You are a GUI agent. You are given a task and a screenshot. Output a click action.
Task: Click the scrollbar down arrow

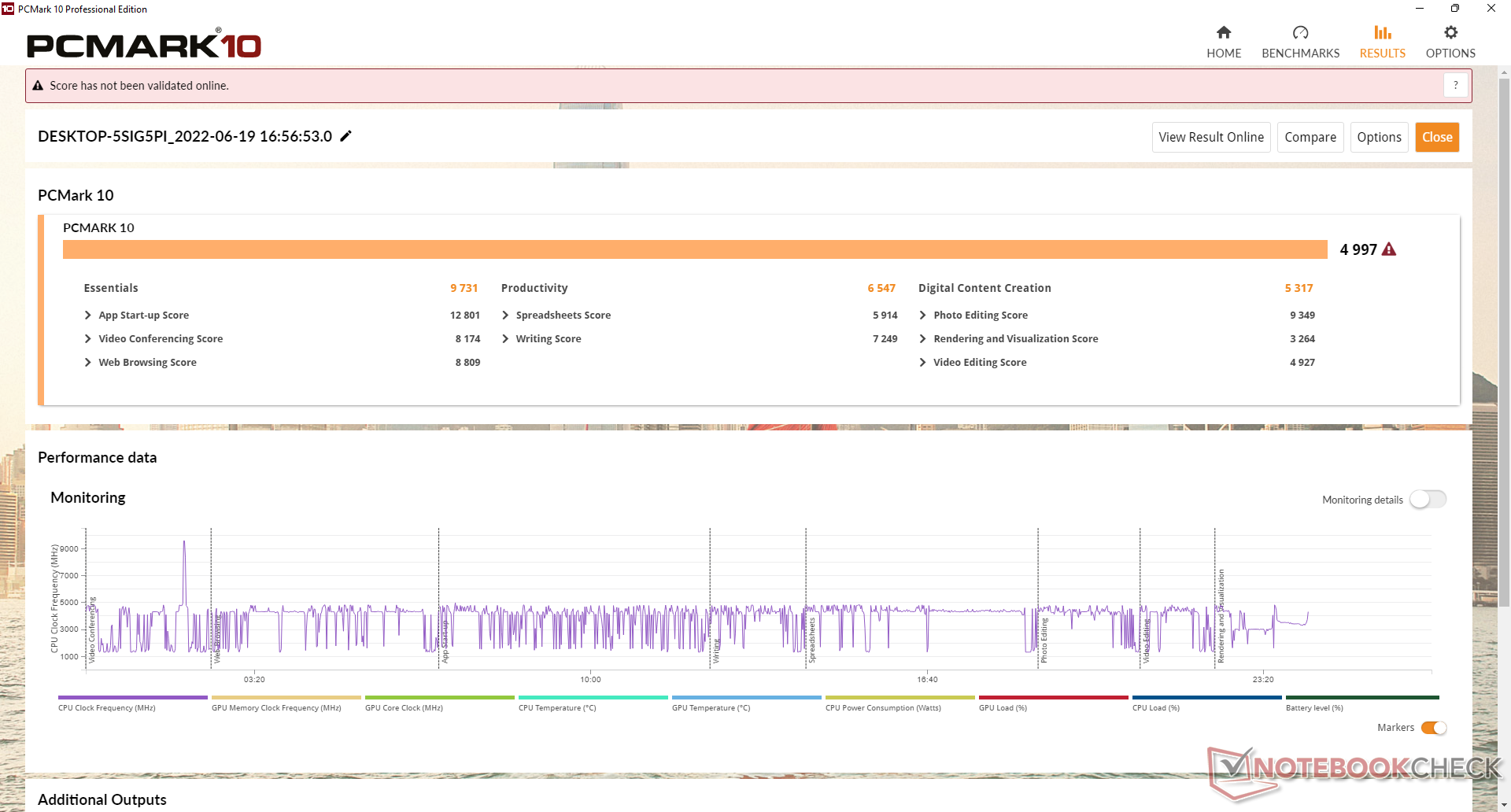click(1504, 804)
